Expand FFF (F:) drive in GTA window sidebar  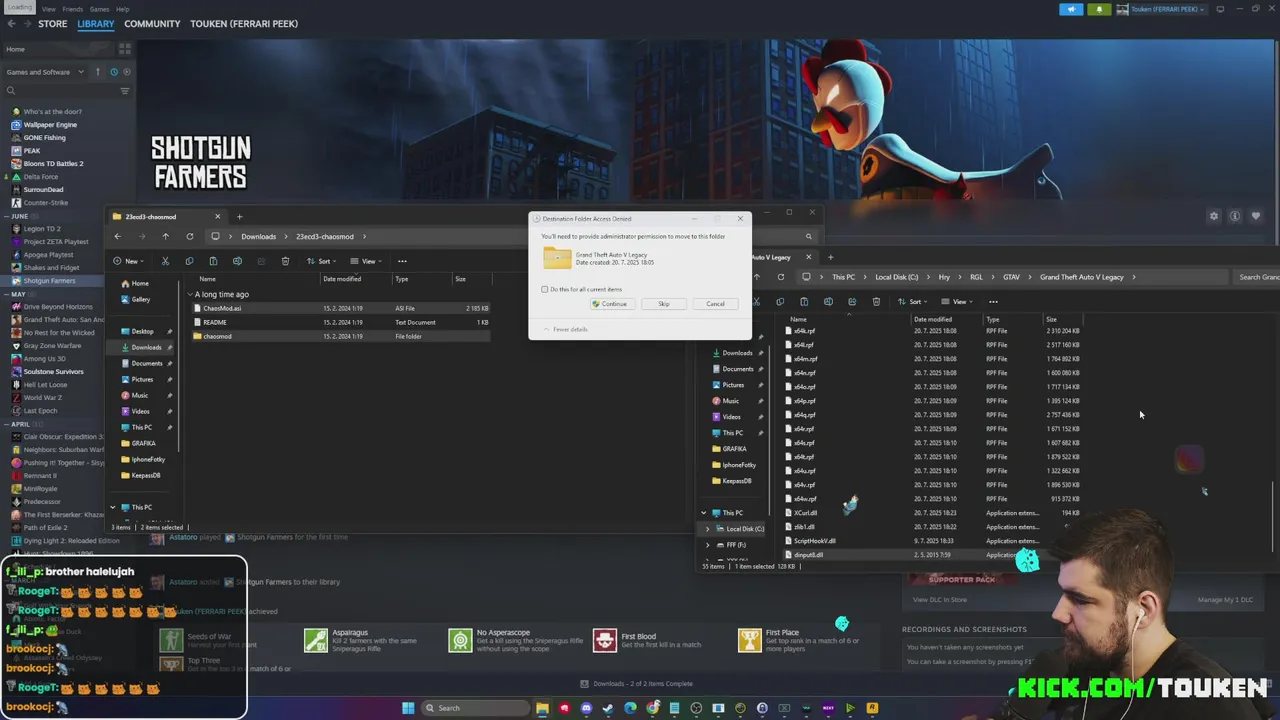[708, 545]
